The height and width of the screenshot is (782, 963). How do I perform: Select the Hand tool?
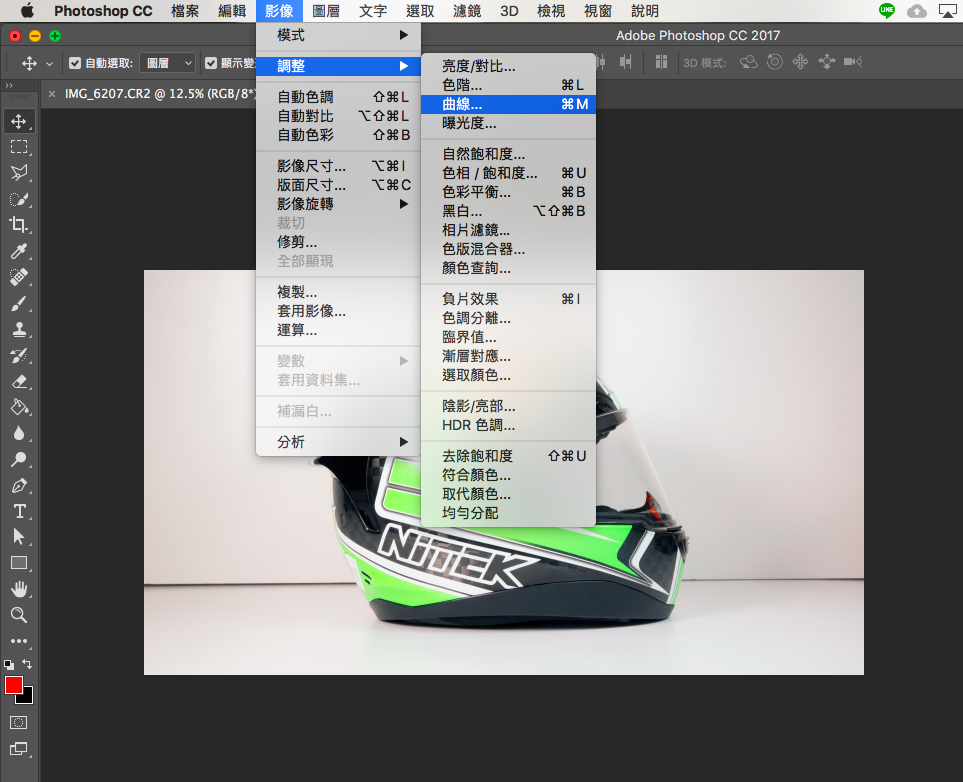coord(19,589)
